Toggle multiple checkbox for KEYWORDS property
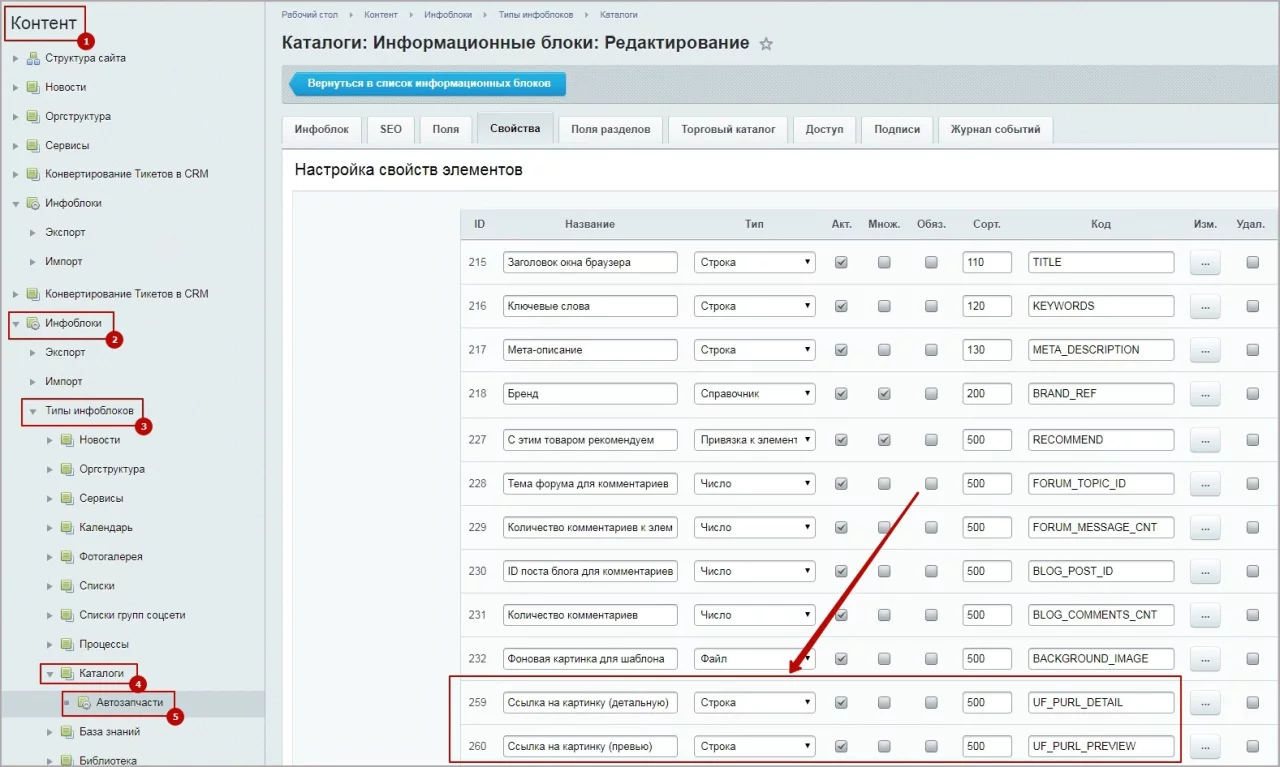Image resolution: width=1280 pixels, height=767 pixels. click(884, 306)
